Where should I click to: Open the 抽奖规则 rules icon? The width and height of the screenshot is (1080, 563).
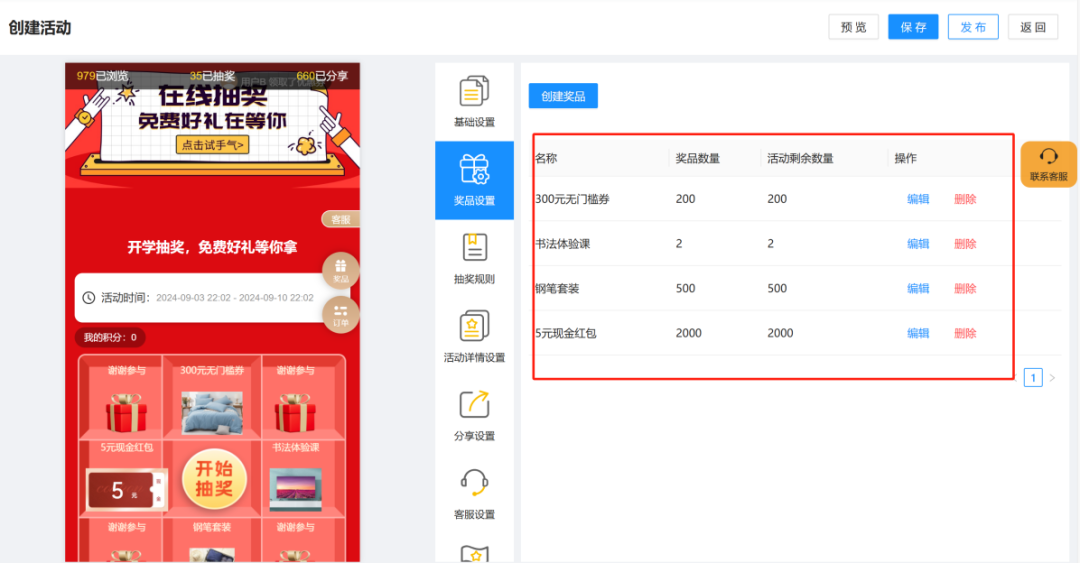[474, 249]
